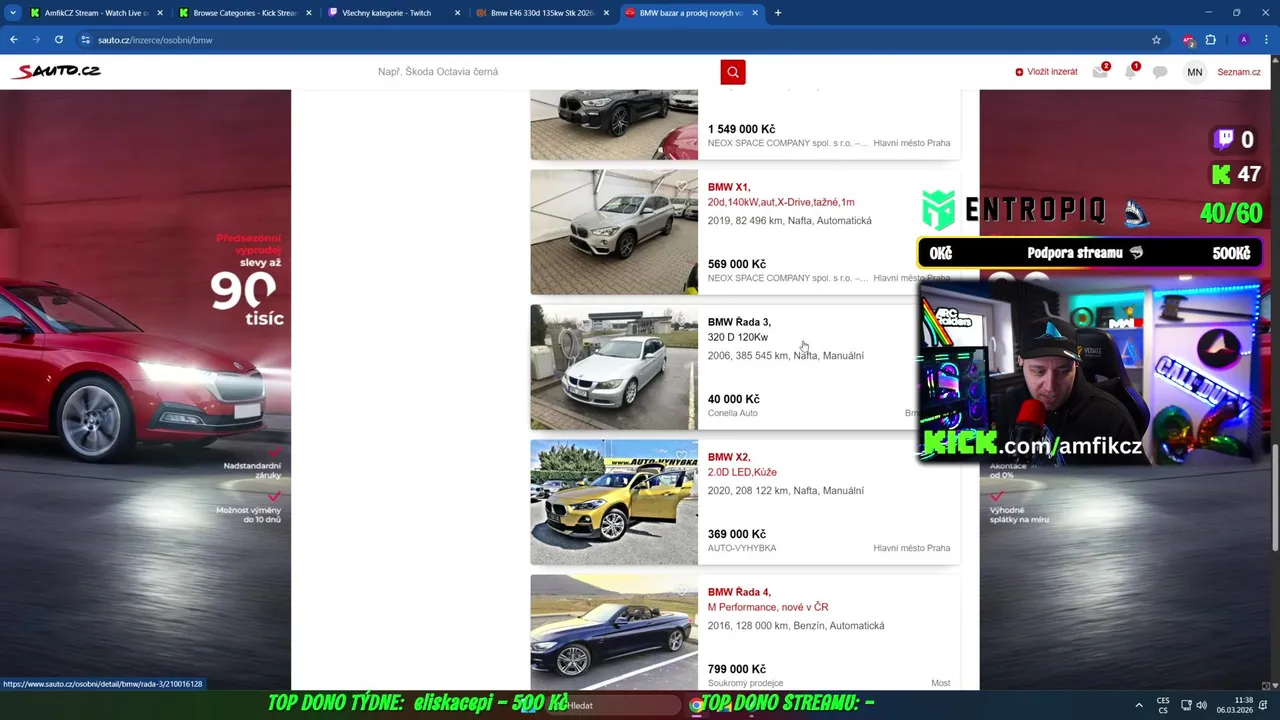Viewport: 1280px width, 720px height.
Task: Go forward with the browser forward arrow
Action: click(36, 40)
